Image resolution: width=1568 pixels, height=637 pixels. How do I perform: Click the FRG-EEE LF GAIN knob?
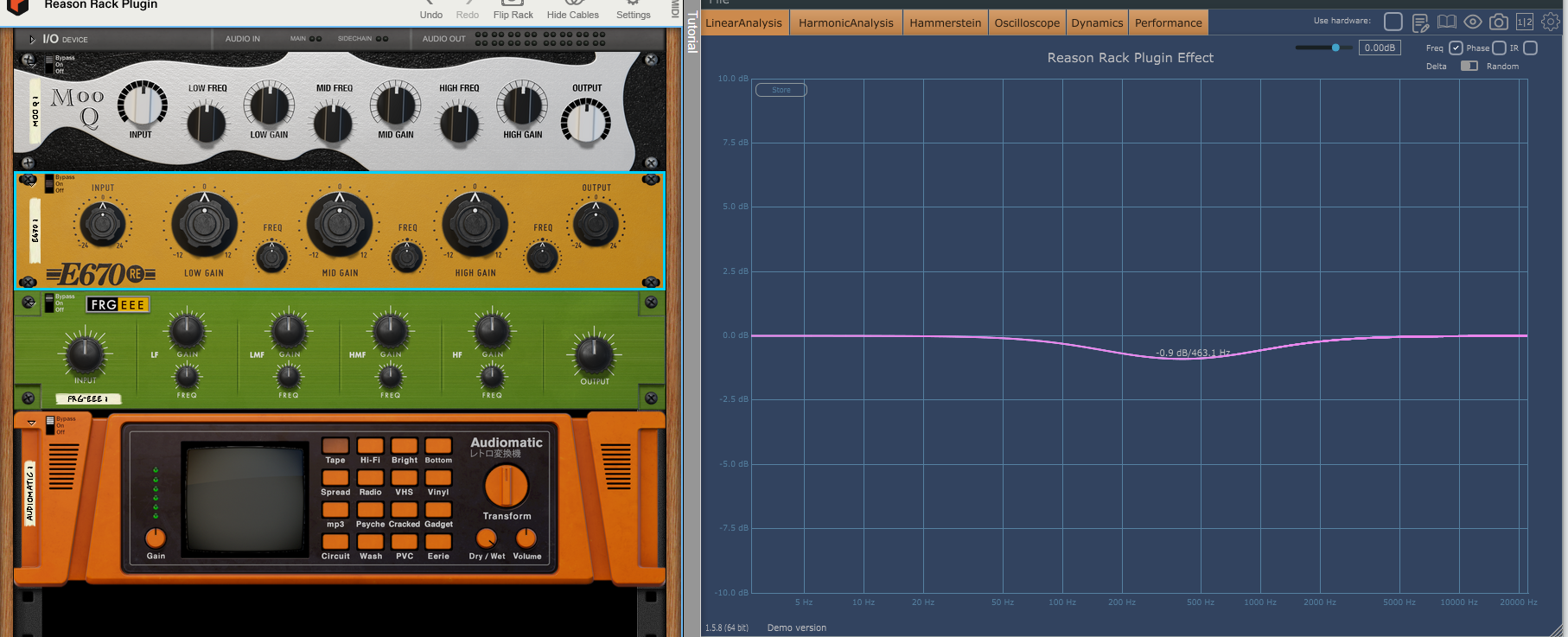(x=187, y=330)
